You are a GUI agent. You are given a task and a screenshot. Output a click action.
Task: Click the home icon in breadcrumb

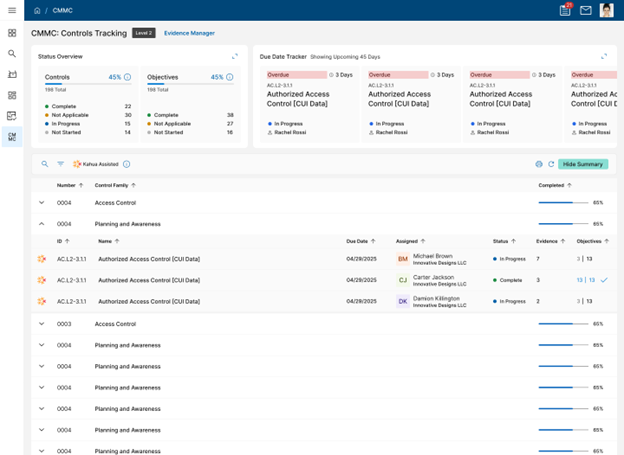pyautogui.click(x=38, y=10)
